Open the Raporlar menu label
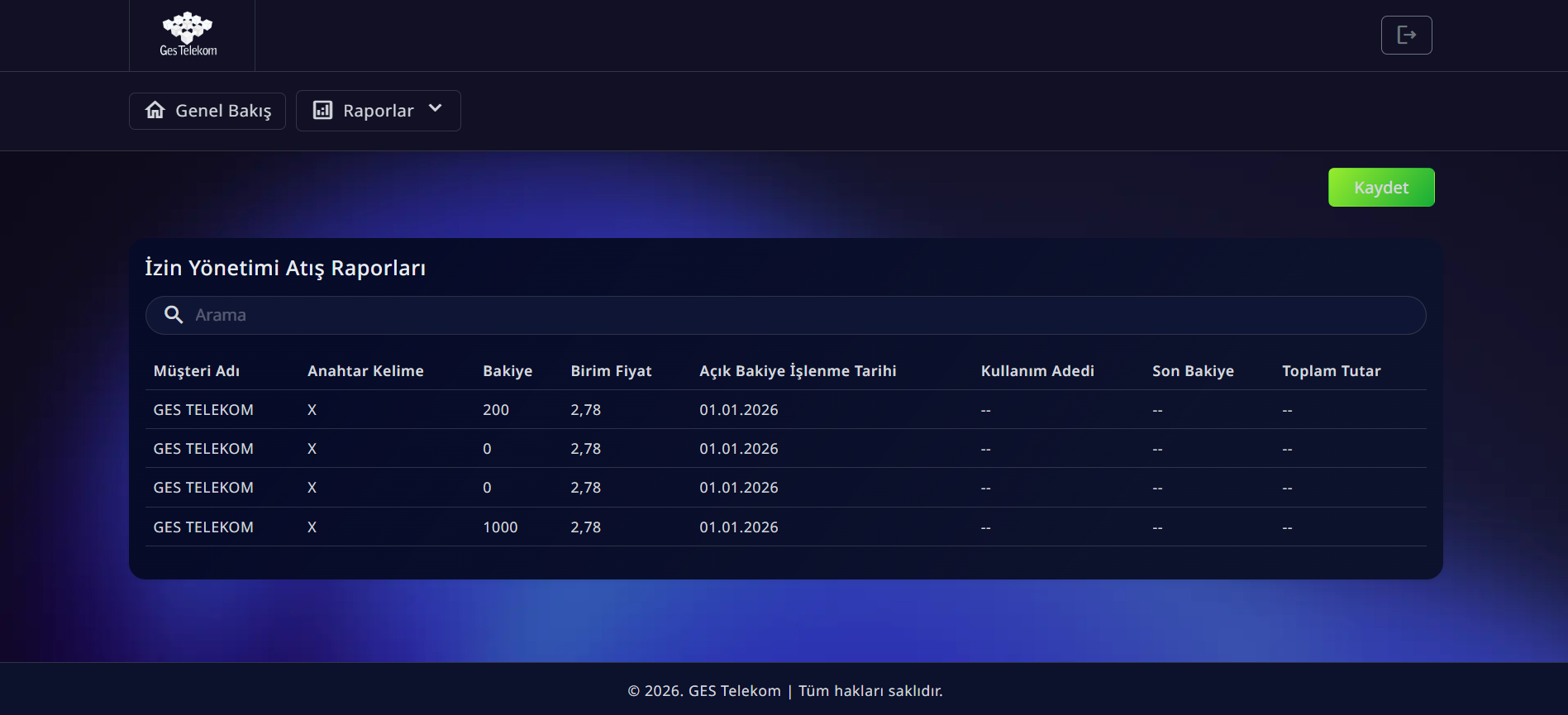The image size is (1568, 715). coord(378,111)
